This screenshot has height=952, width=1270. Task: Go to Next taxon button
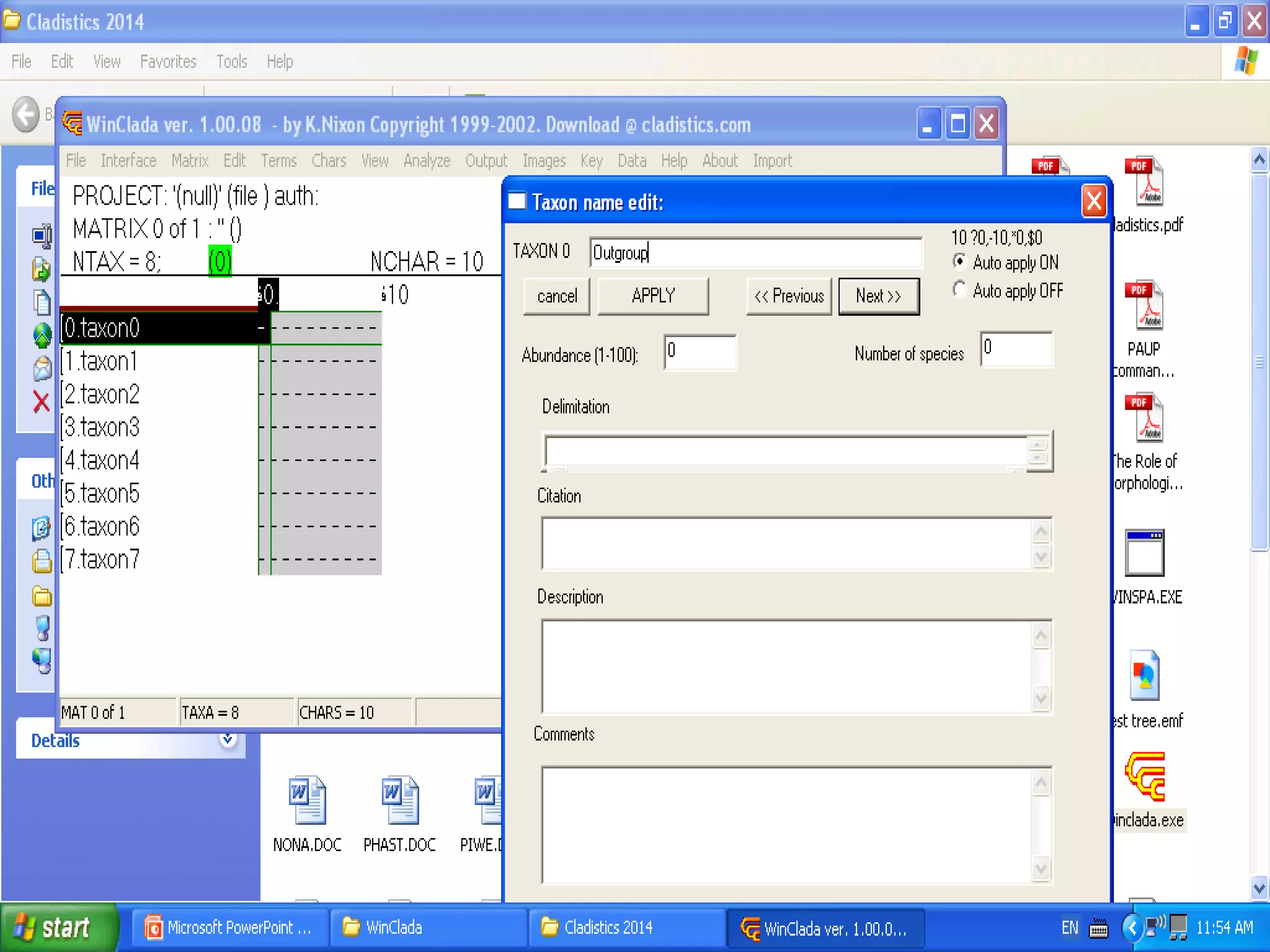point(878,296)
